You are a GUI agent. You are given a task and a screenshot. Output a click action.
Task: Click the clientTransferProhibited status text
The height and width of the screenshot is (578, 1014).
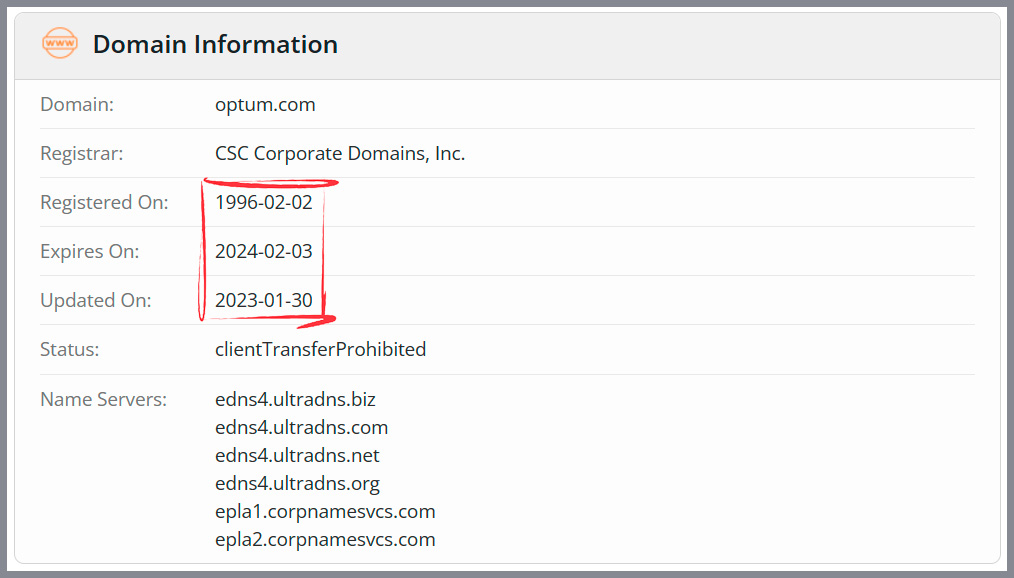click(x=321, y=350)
